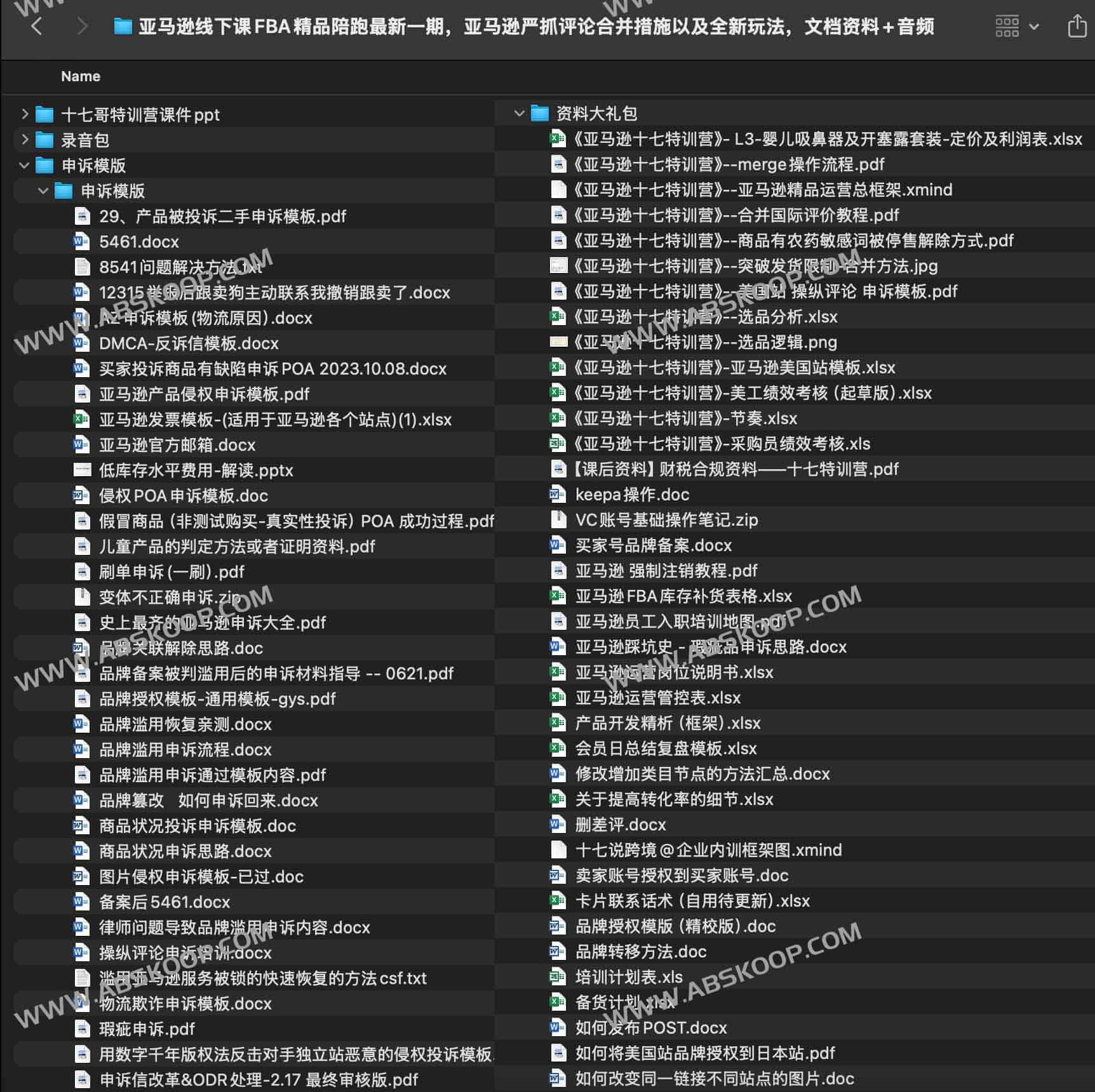Click the zip icon for 变体不正确申诉.zip

coord(82,597)
